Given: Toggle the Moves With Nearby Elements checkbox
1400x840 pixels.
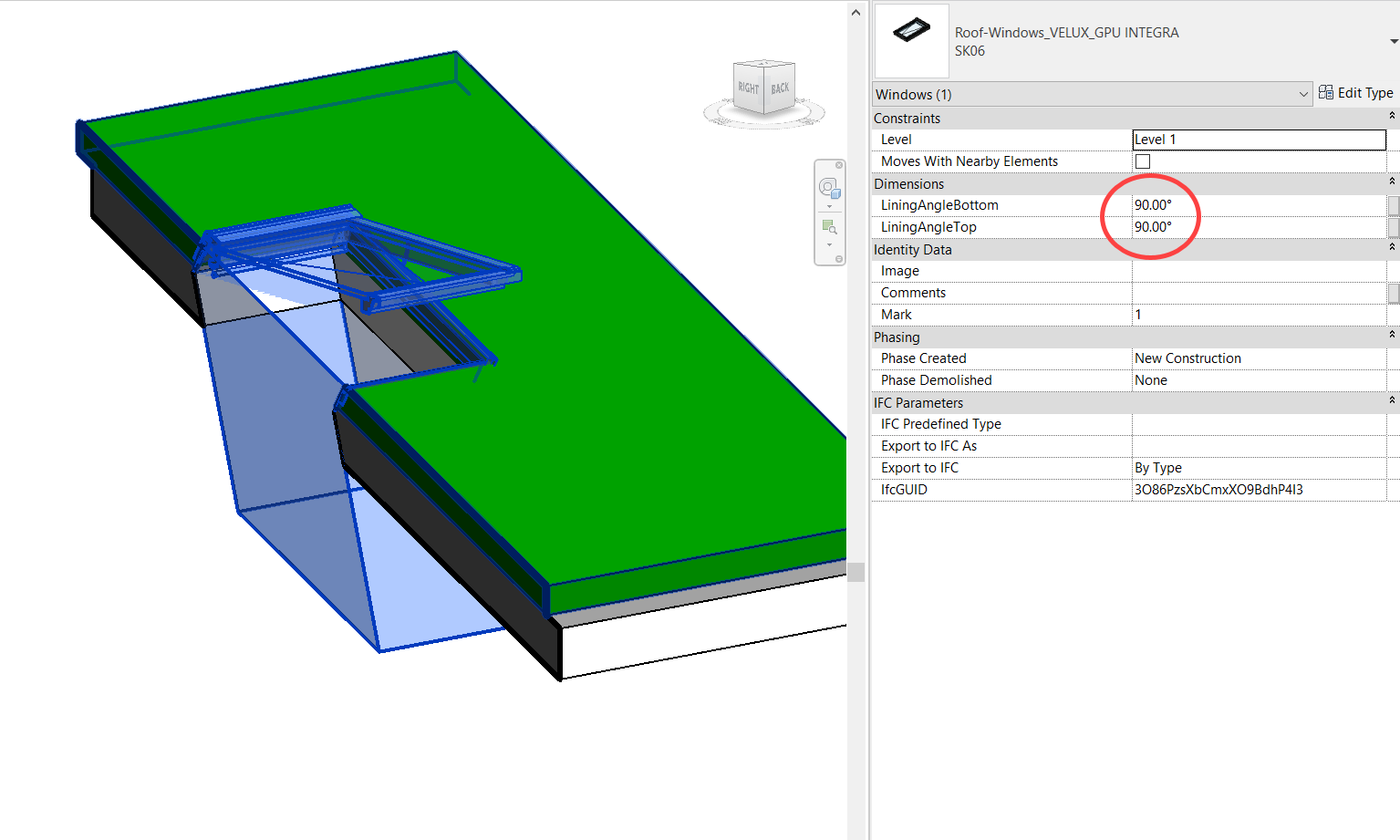Looking at the screenshot, I should (x=1142, y=161).
